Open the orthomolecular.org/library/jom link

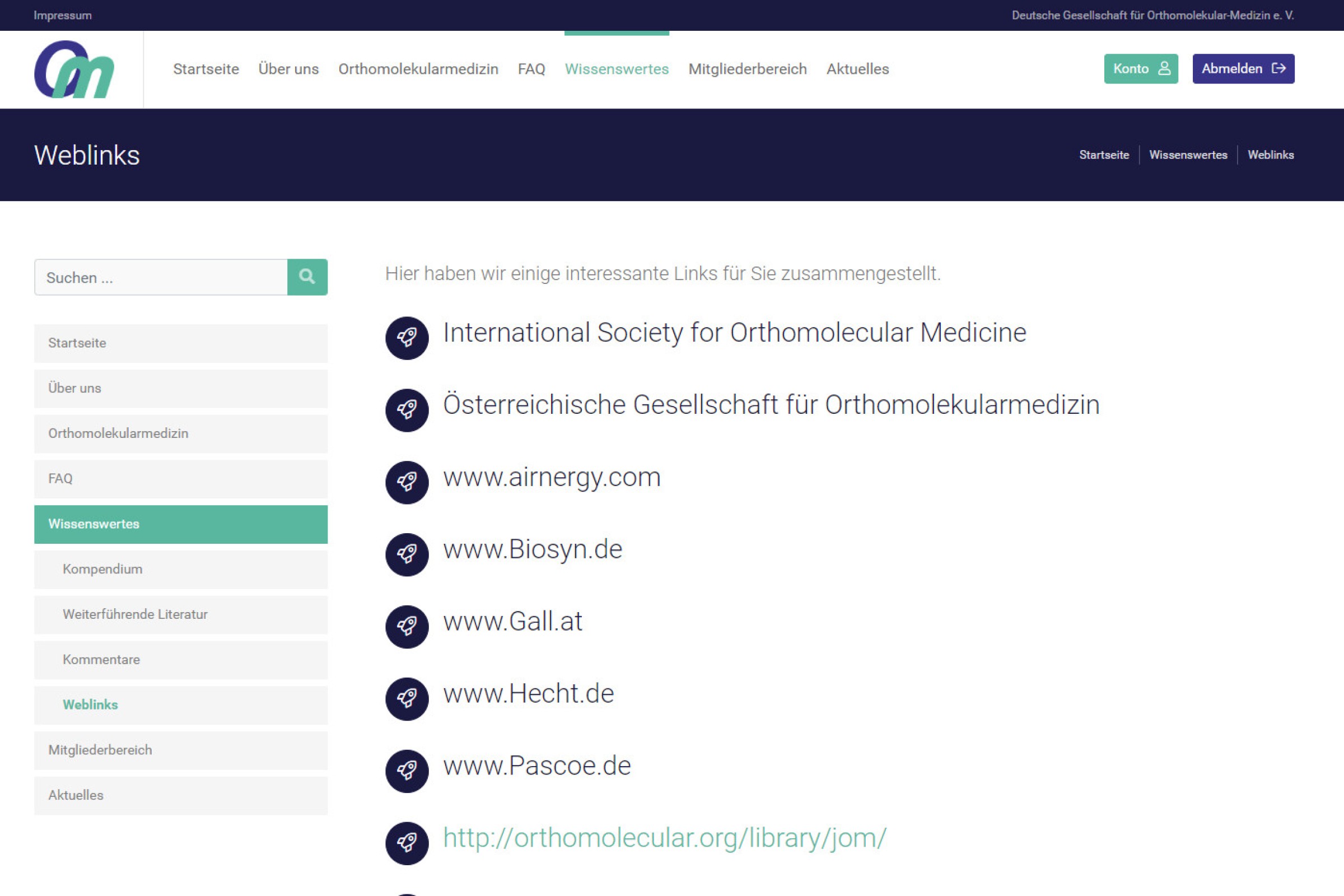pos(665,838)
